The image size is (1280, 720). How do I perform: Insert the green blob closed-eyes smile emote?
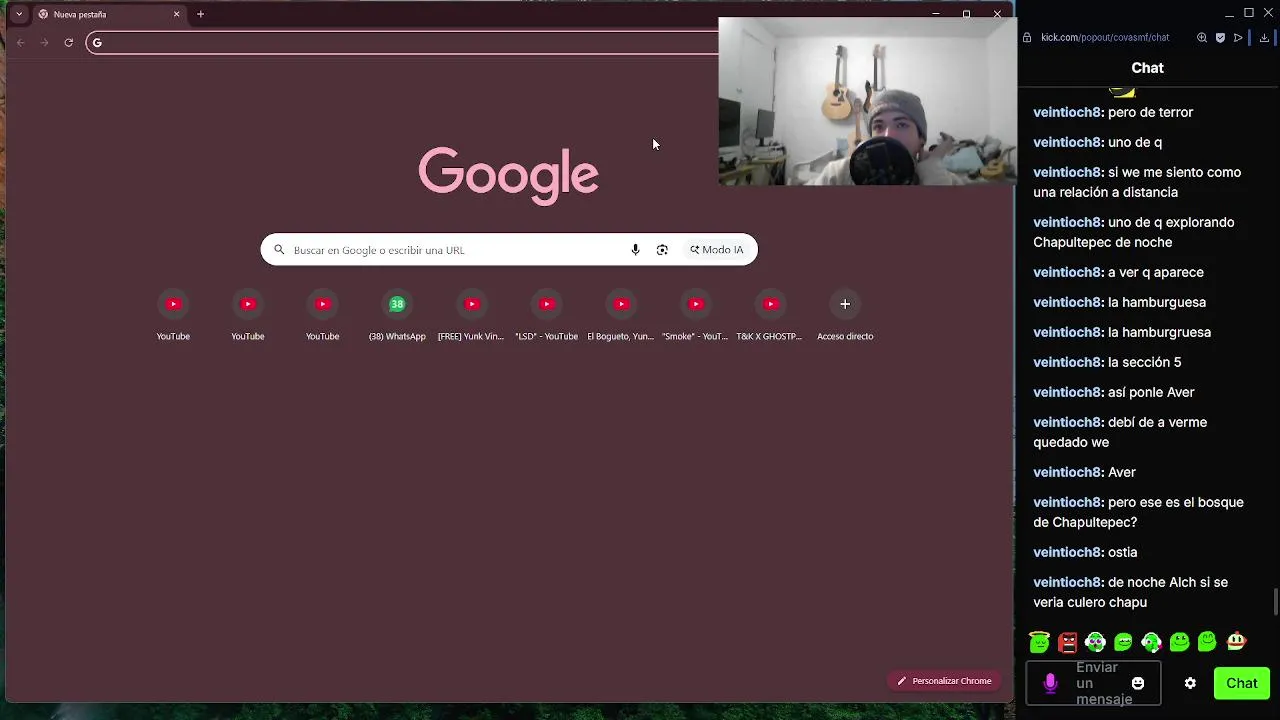pos(1207,642)
